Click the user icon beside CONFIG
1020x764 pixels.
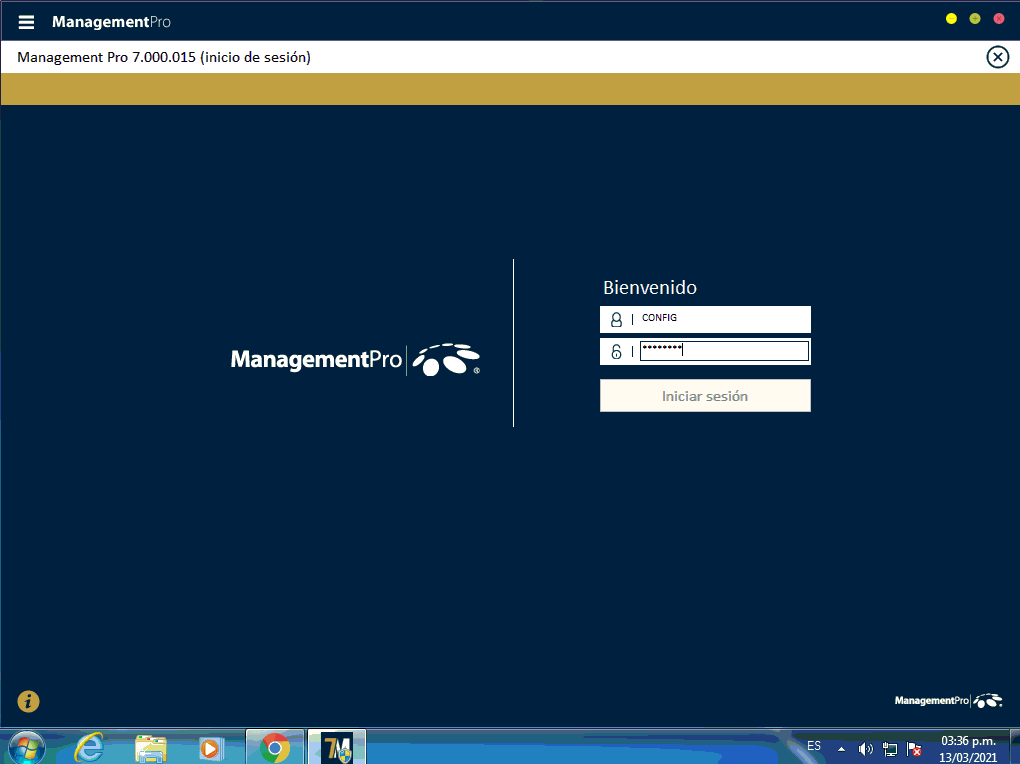(616, 320)
